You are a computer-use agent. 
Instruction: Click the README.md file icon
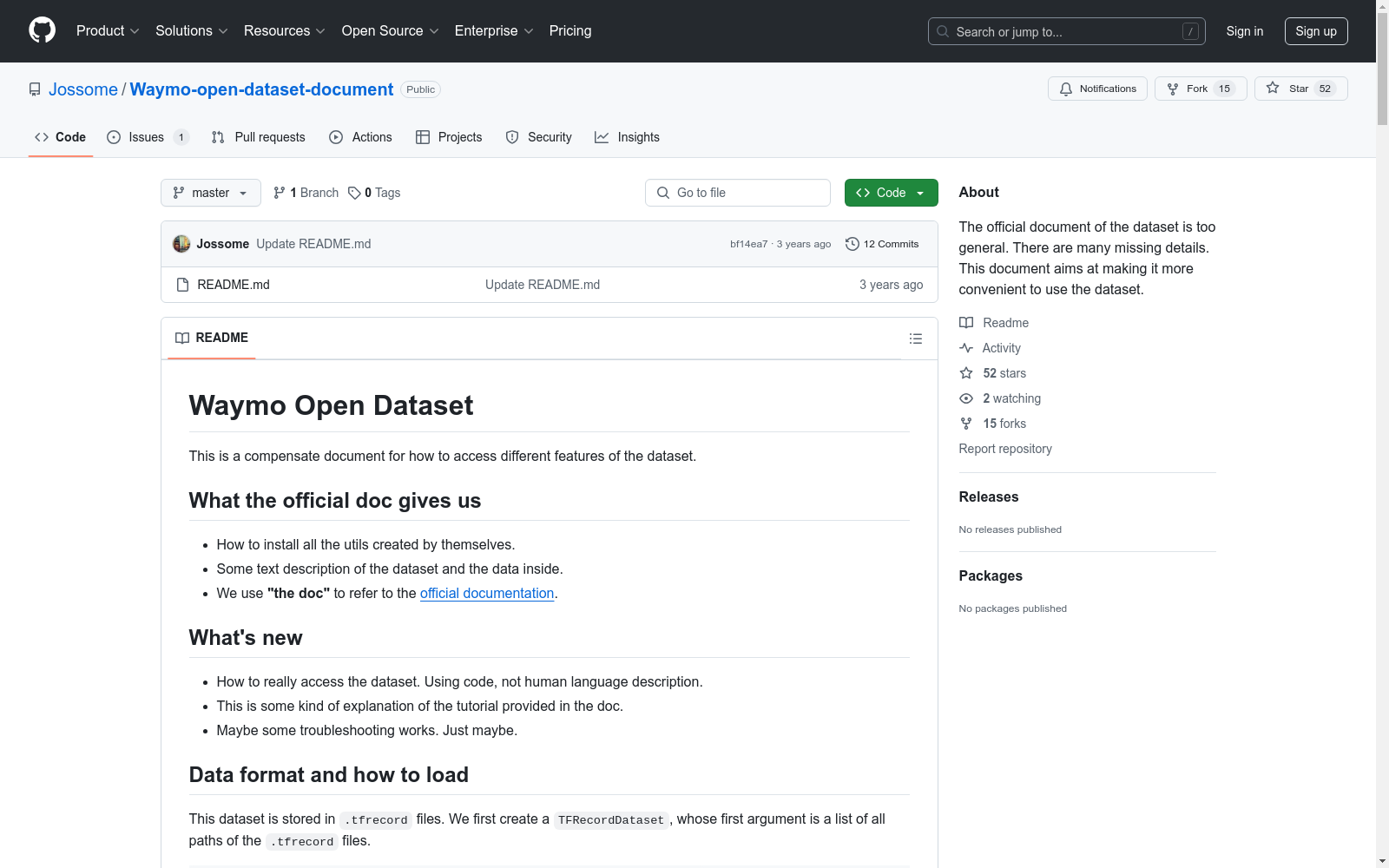[x=182, y=285]
